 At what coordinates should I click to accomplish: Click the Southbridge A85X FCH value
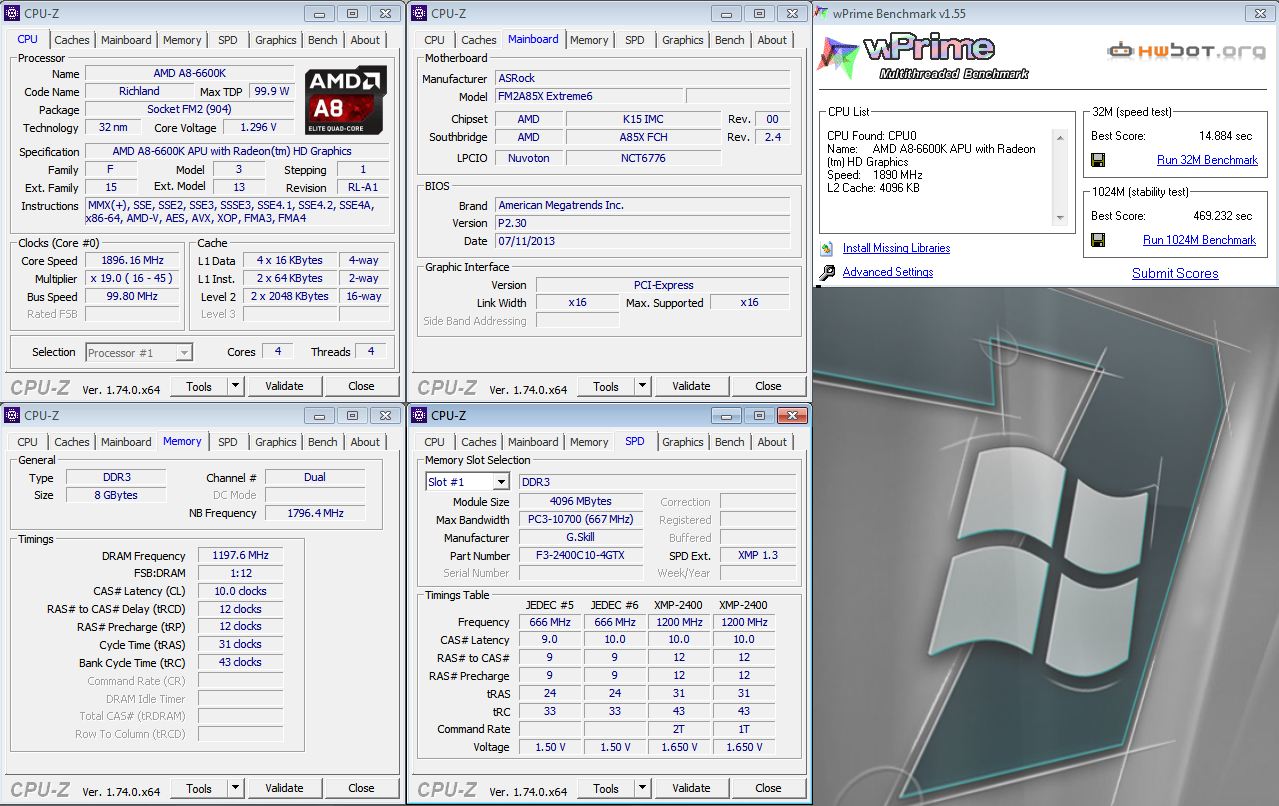click(643, 137)
